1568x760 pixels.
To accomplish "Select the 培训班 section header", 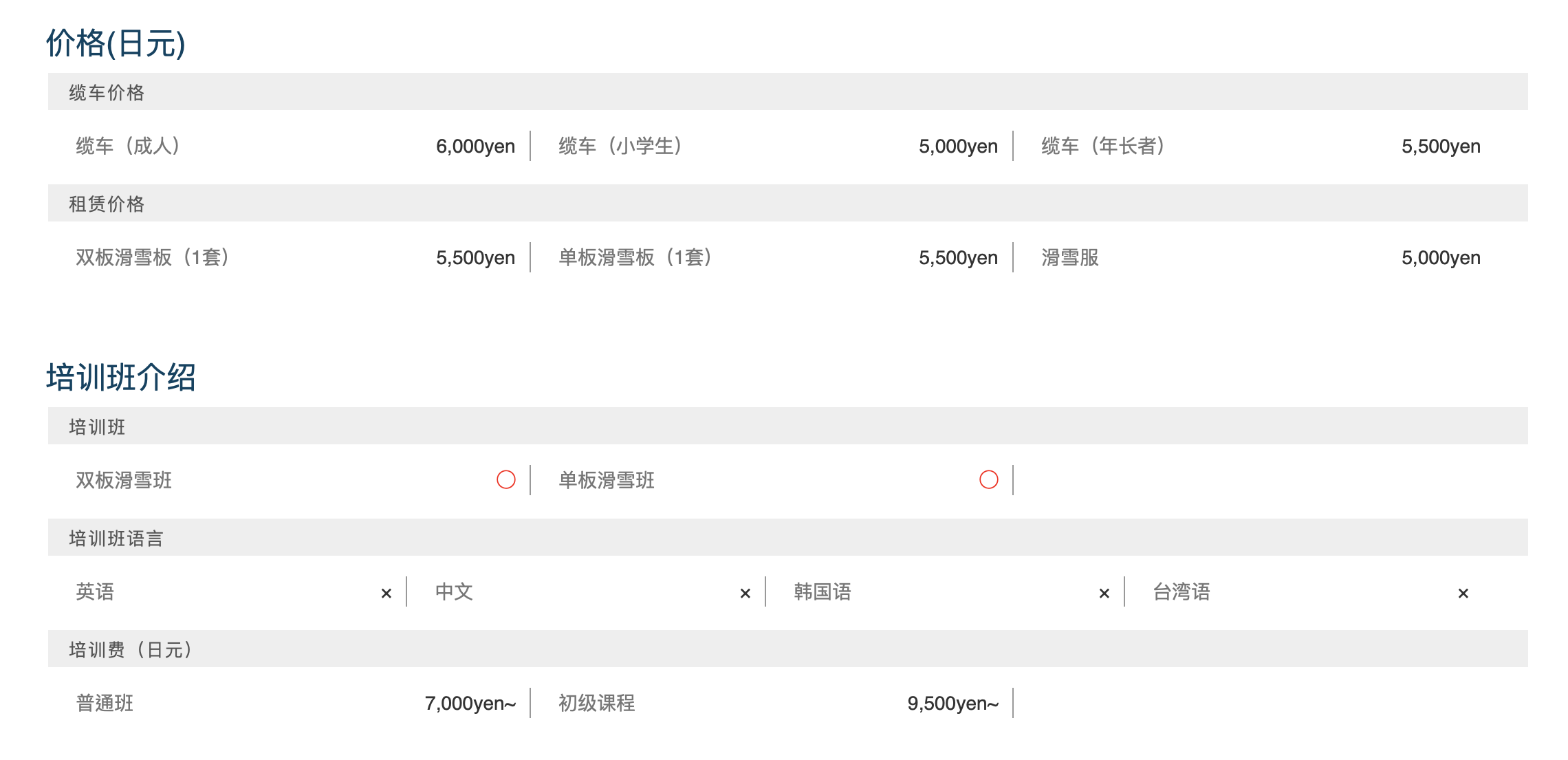I will (x=788, y=426).
